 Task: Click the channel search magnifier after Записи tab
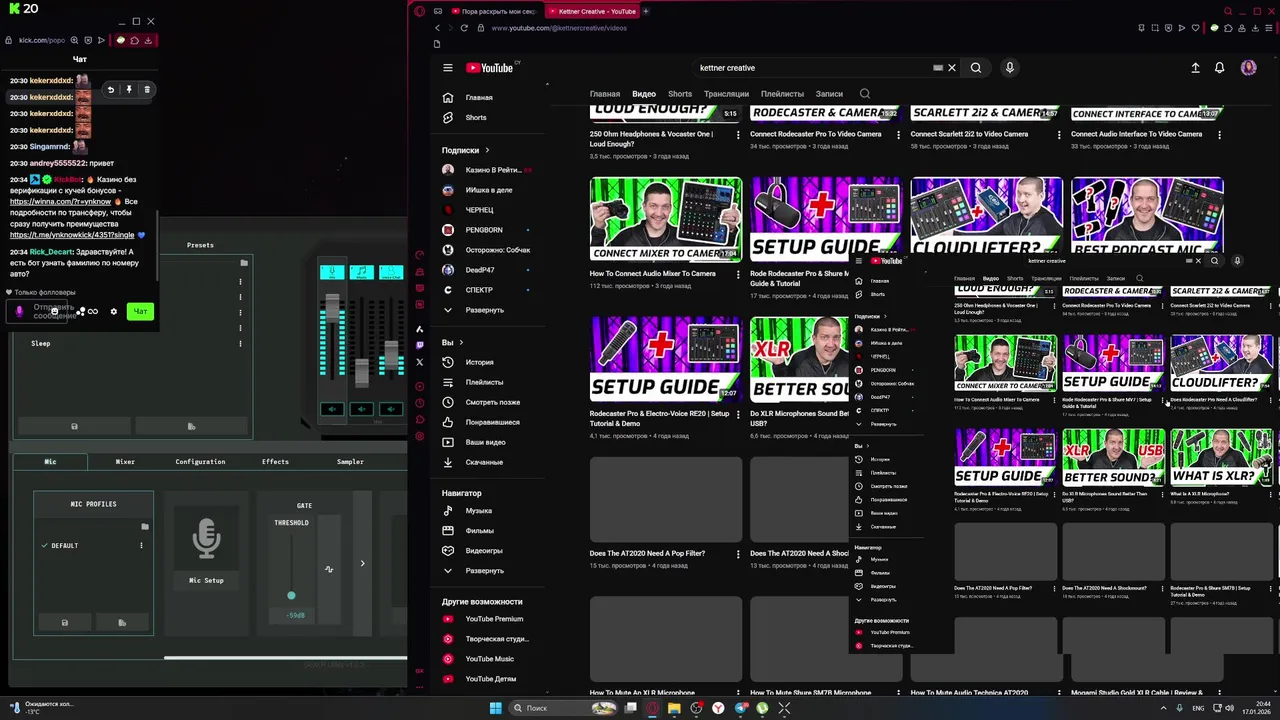click(865, 94)
